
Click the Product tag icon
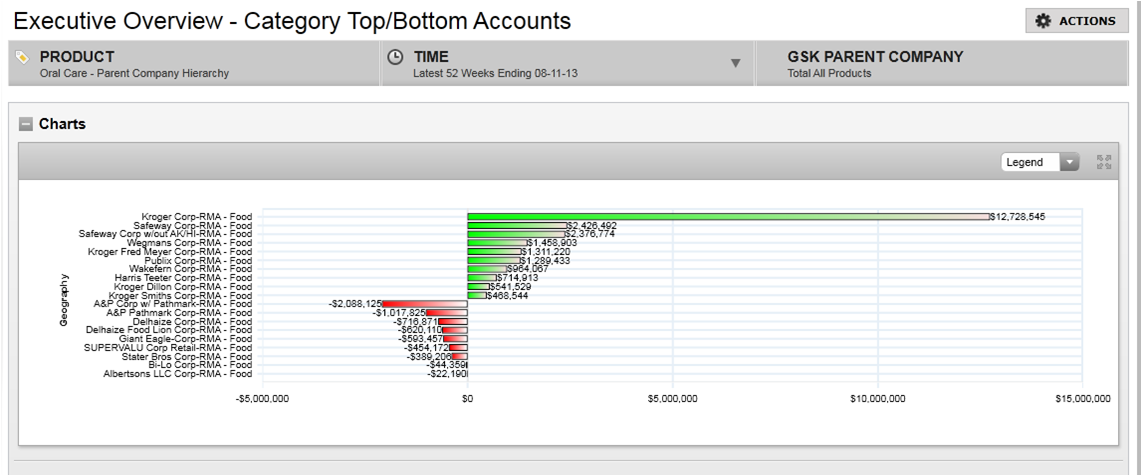coord(22,57)
